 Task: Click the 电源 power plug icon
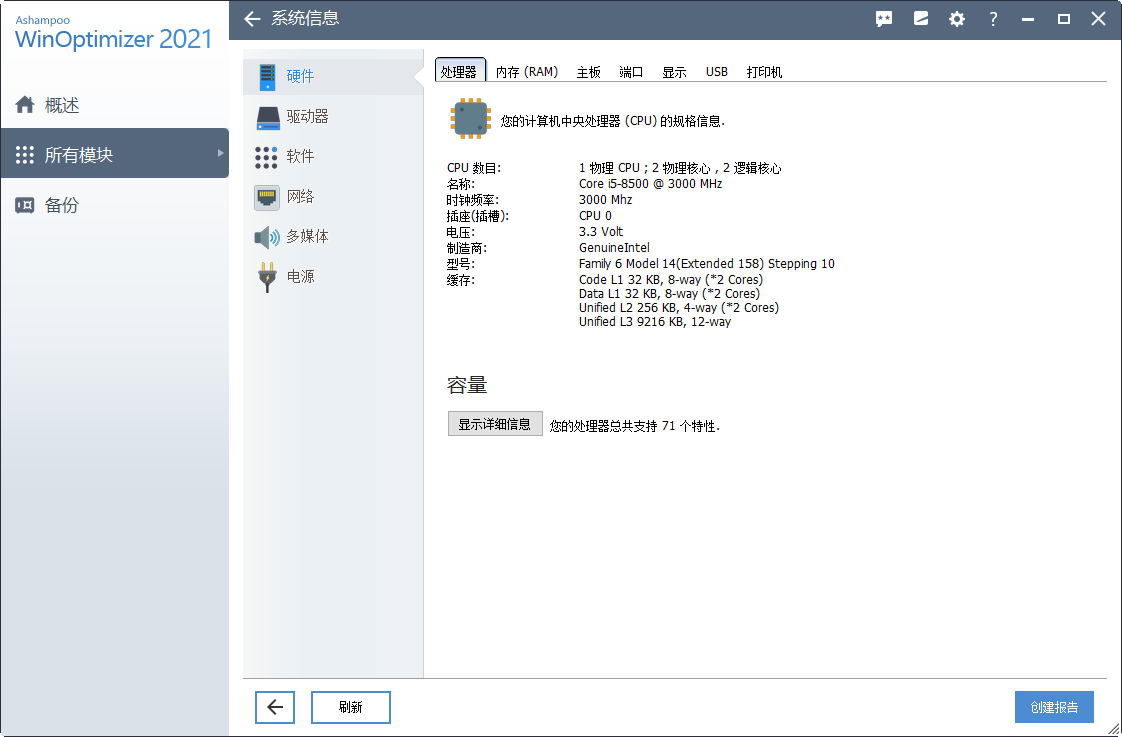point(267,277)
